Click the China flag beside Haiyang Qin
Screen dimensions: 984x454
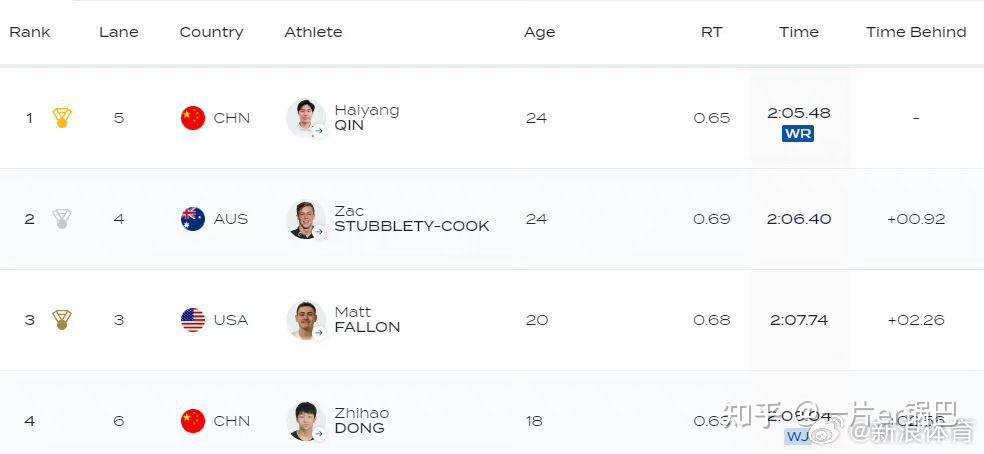[x=193, y=118]
